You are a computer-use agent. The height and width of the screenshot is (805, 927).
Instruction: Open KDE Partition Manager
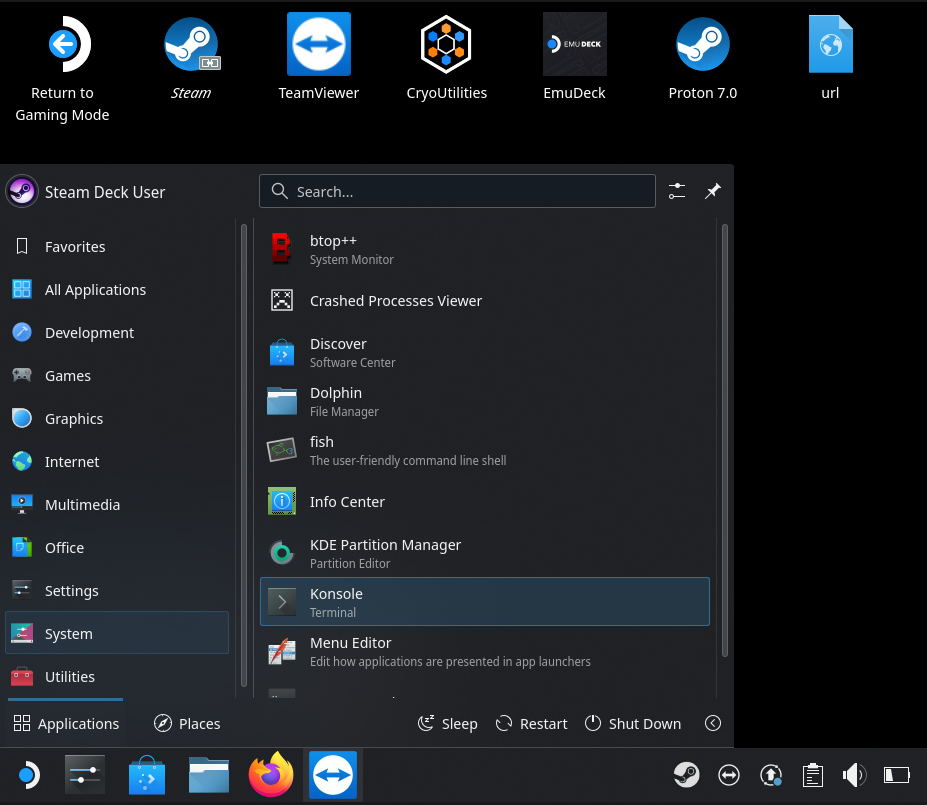click(x=484, y=553)
